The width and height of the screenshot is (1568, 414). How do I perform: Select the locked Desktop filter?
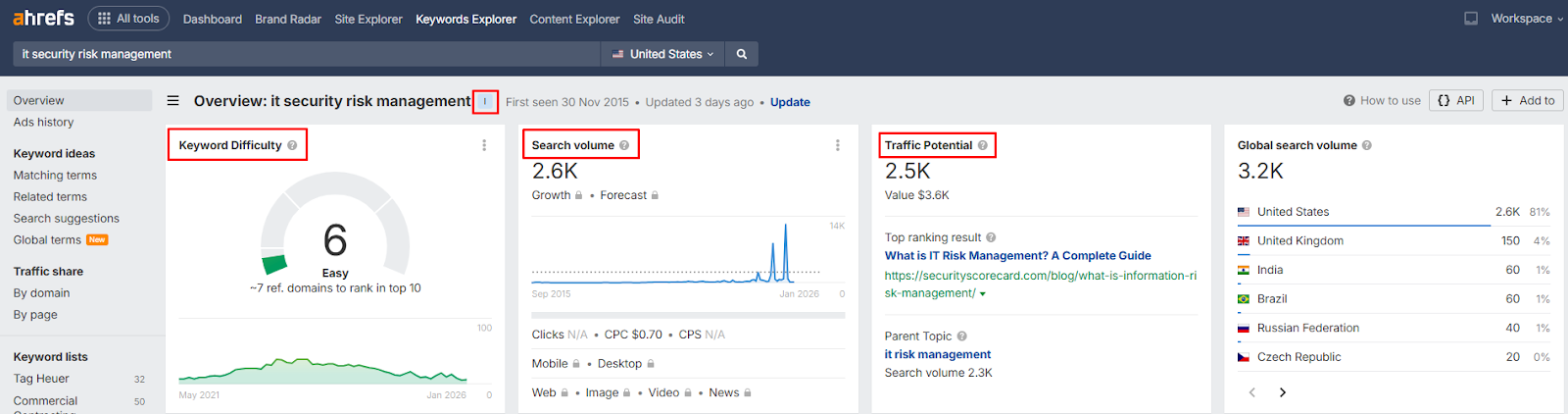coord(626,364)
